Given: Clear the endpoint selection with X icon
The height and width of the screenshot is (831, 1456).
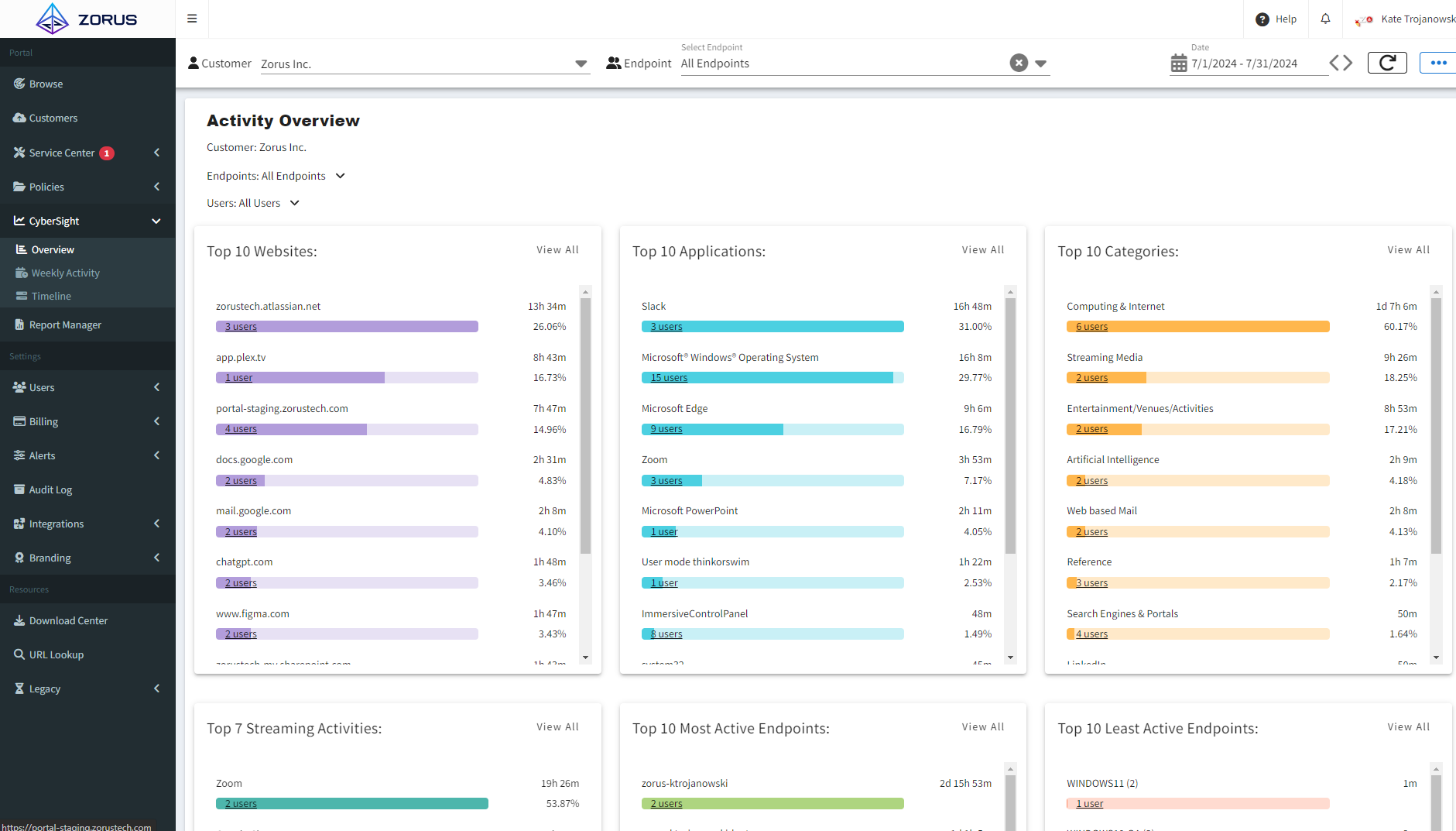Looking at the screenshot, I should 1019,63.
